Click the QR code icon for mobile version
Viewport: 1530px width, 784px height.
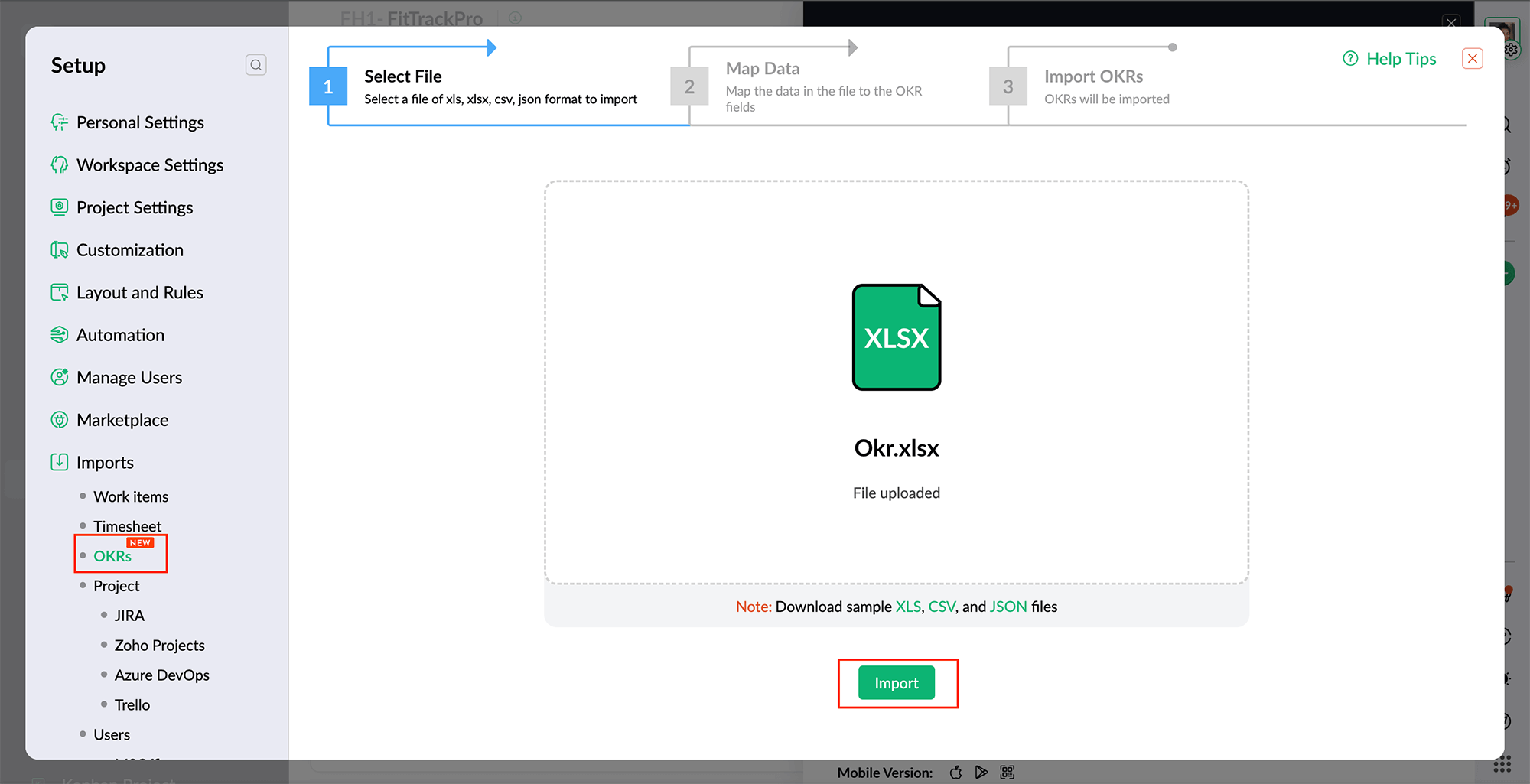(x=1008, y=773)
